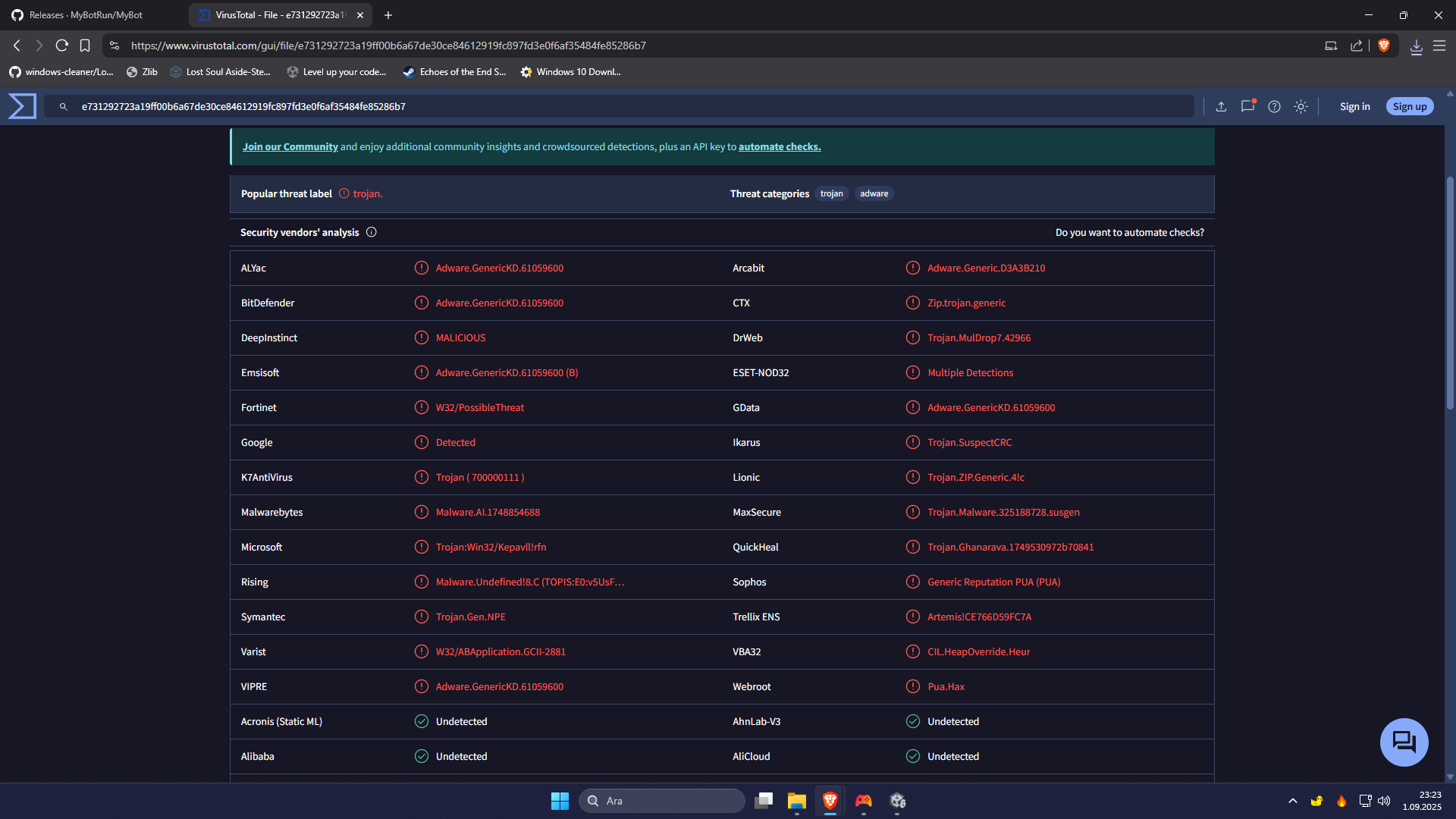Click the Sophos Generic Reputation PUA result

tap(993, 582)
